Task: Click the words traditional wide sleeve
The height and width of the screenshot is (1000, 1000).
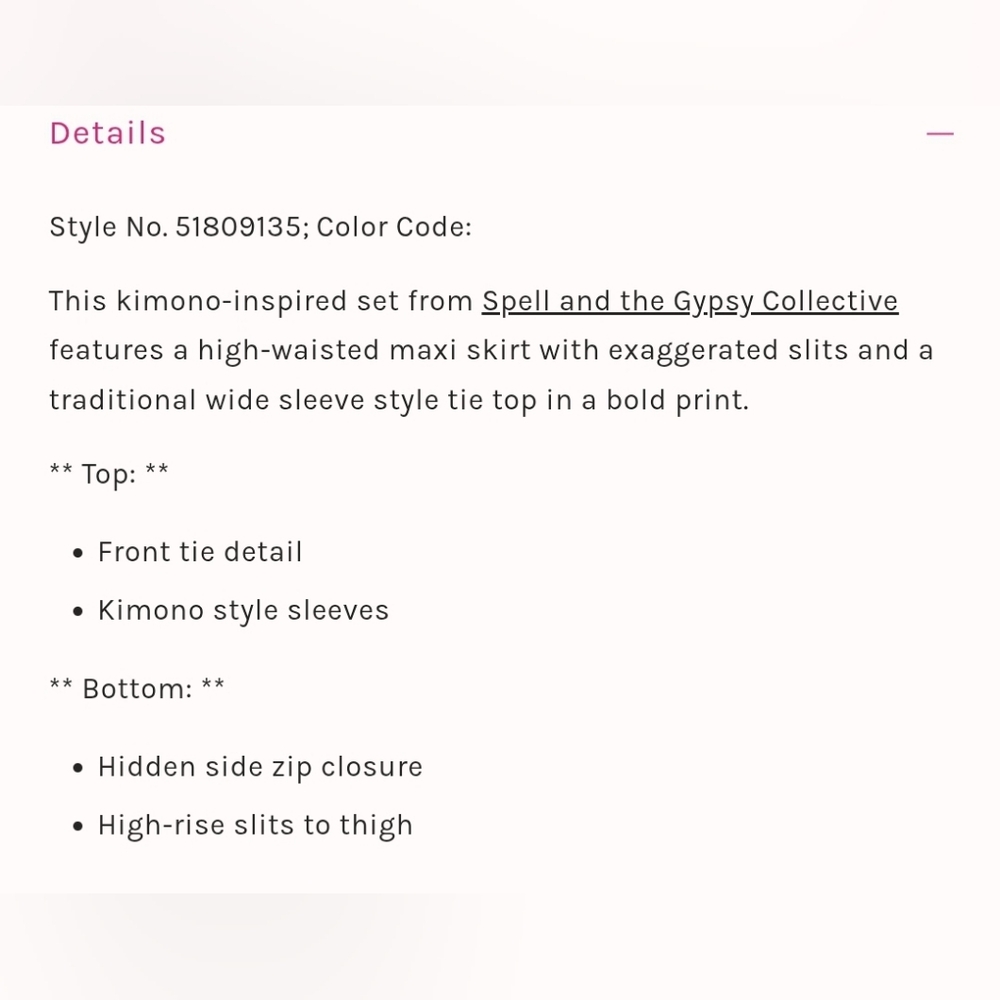Action: 207,400
